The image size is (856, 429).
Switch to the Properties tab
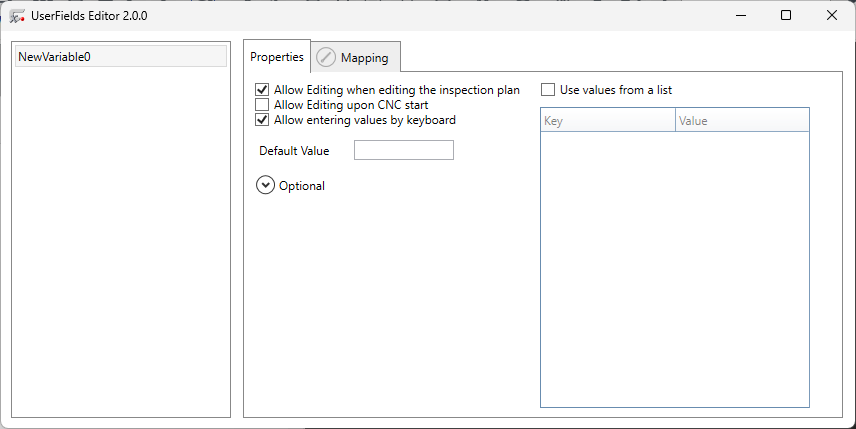tap(277, 57)
